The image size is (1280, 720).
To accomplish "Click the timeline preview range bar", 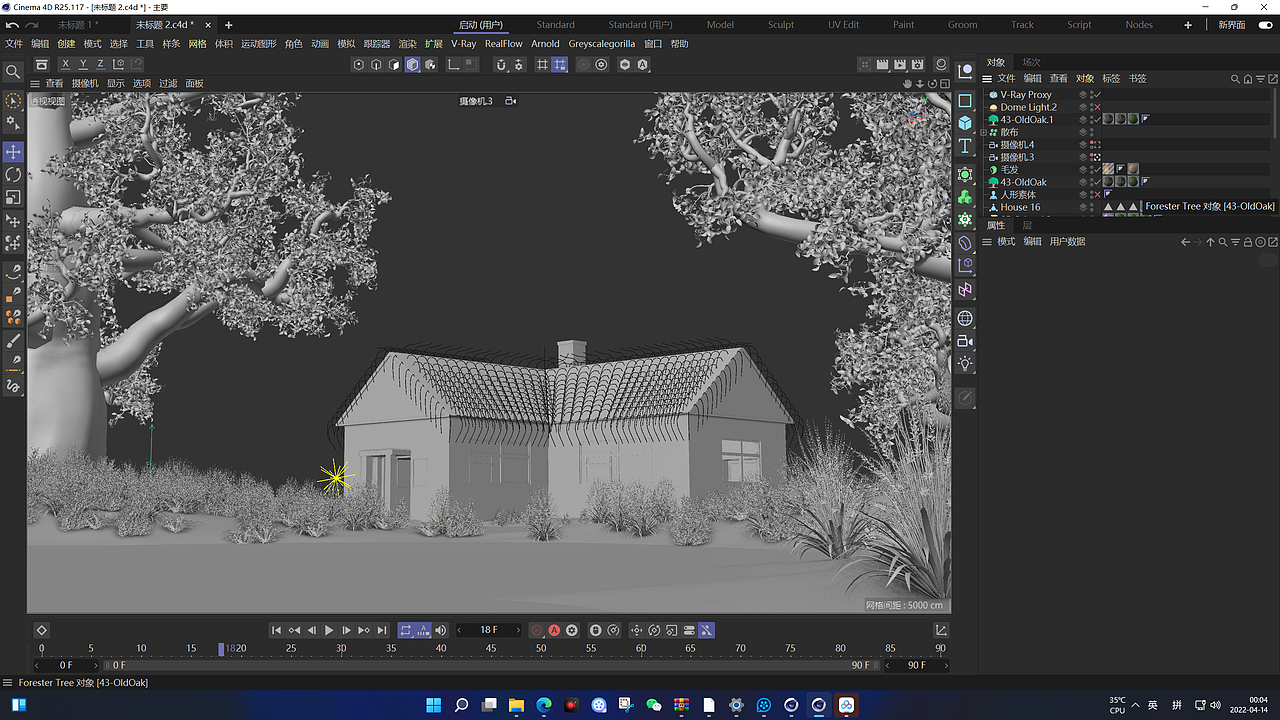I will click(491, 665).
